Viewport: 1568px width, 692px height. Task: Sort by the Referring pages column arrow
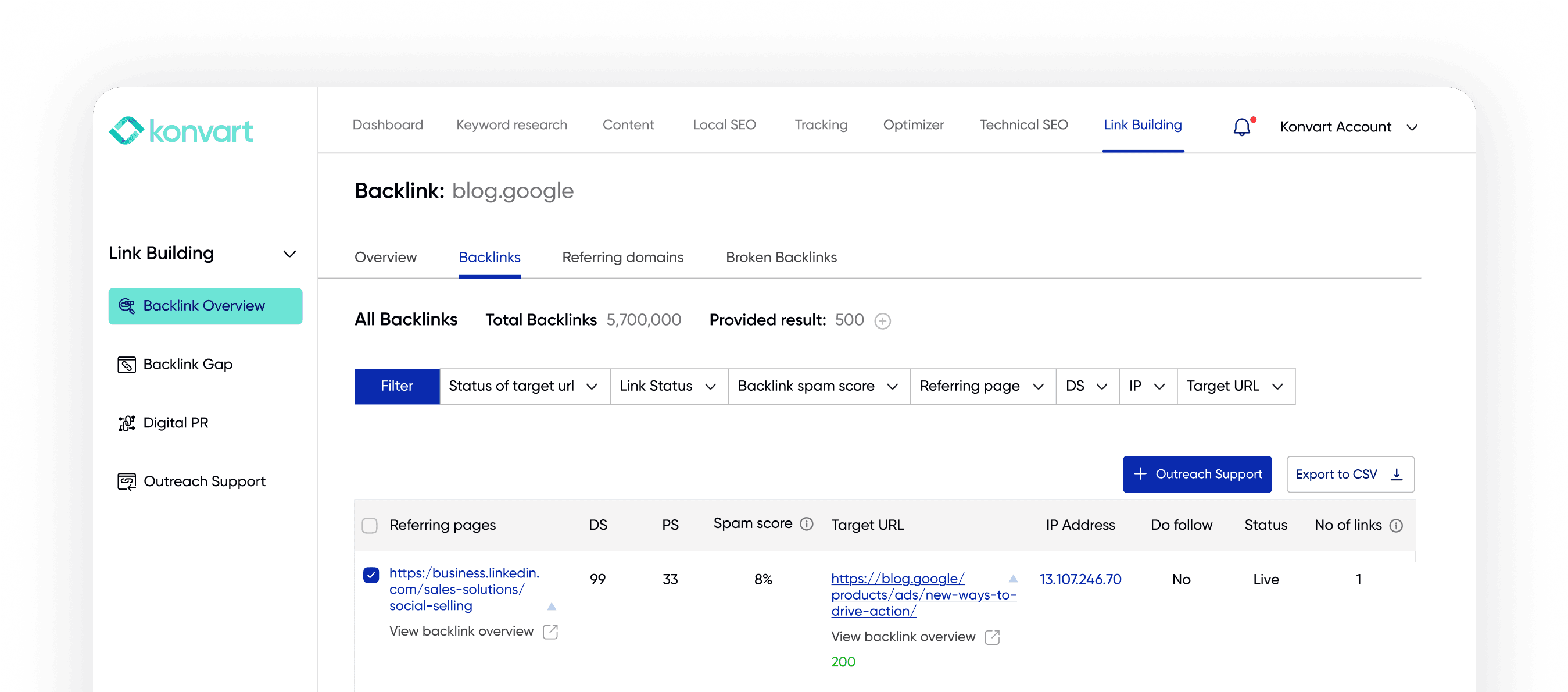(551, 606)
